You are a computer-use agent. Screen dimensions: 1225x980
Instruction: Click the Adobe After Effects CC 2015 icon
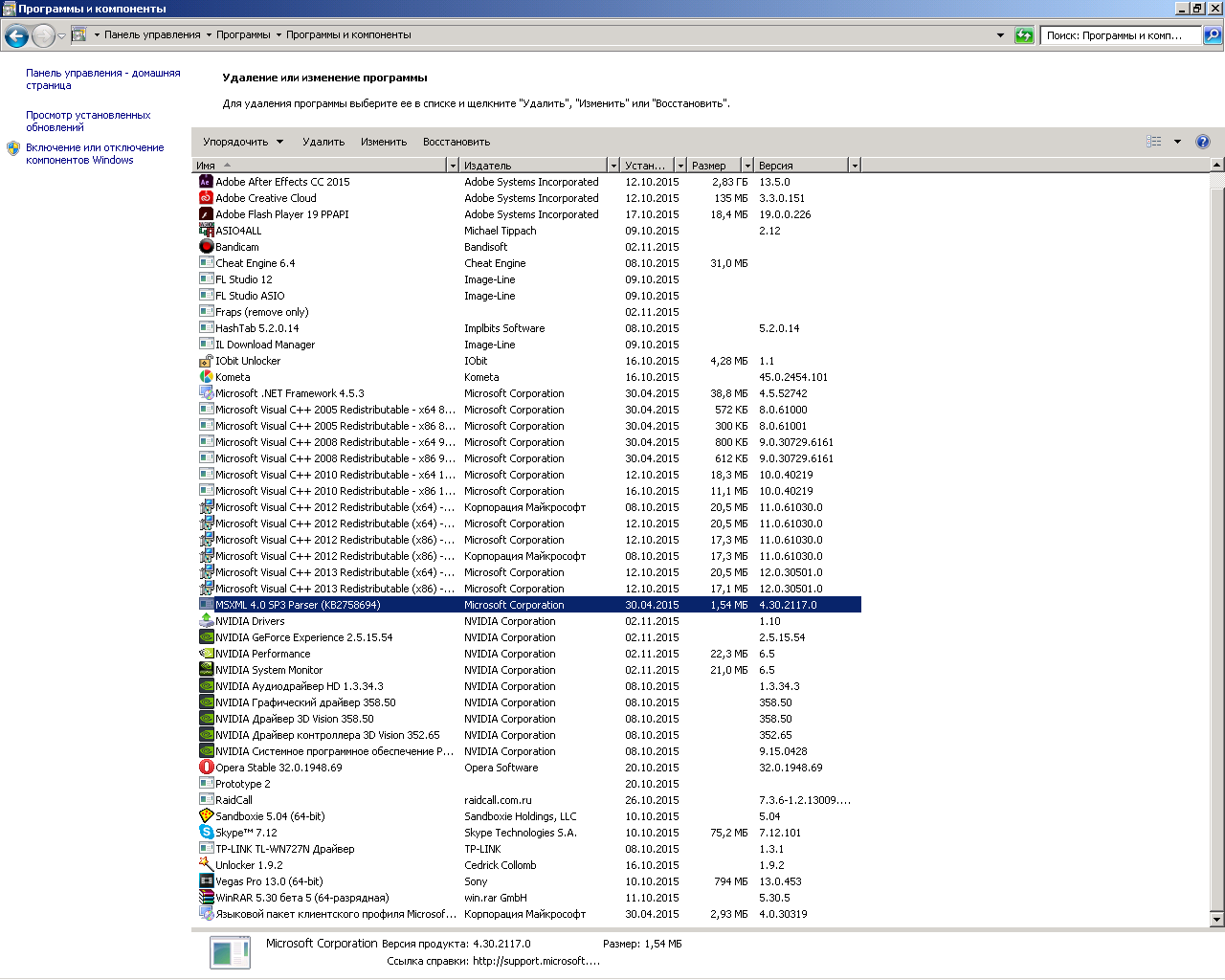(206, 182)
